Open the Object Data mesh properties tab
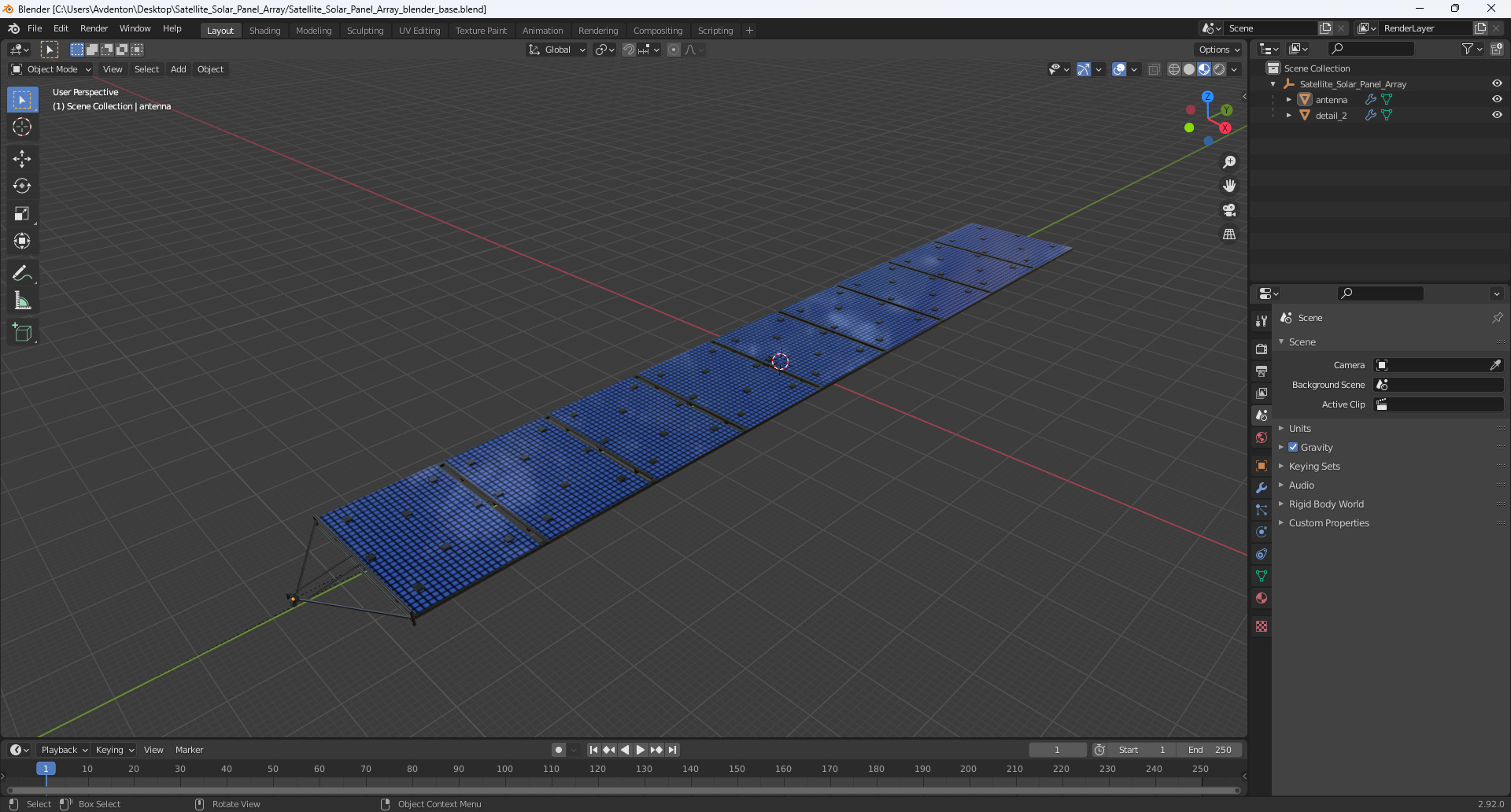Screen dimensions: 1511x812 coord(1262,576)
